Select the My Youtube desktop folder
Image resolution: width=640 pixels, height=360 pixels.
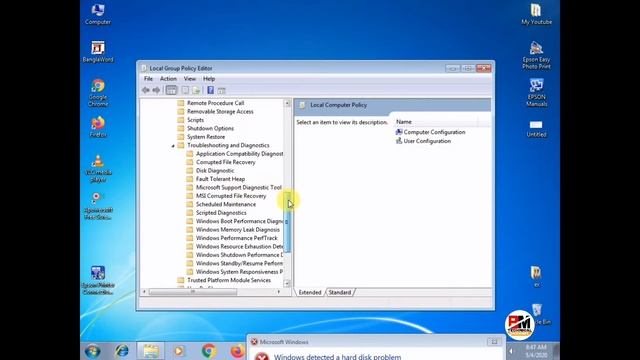(x=536, y=14)
